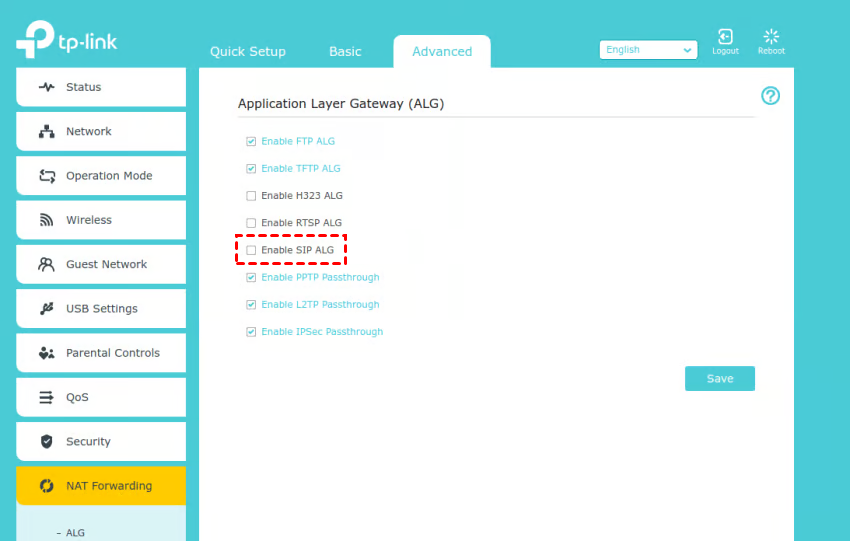Open Status from the sidebar
Screen dimensions: 850x541
coord(83,87)
